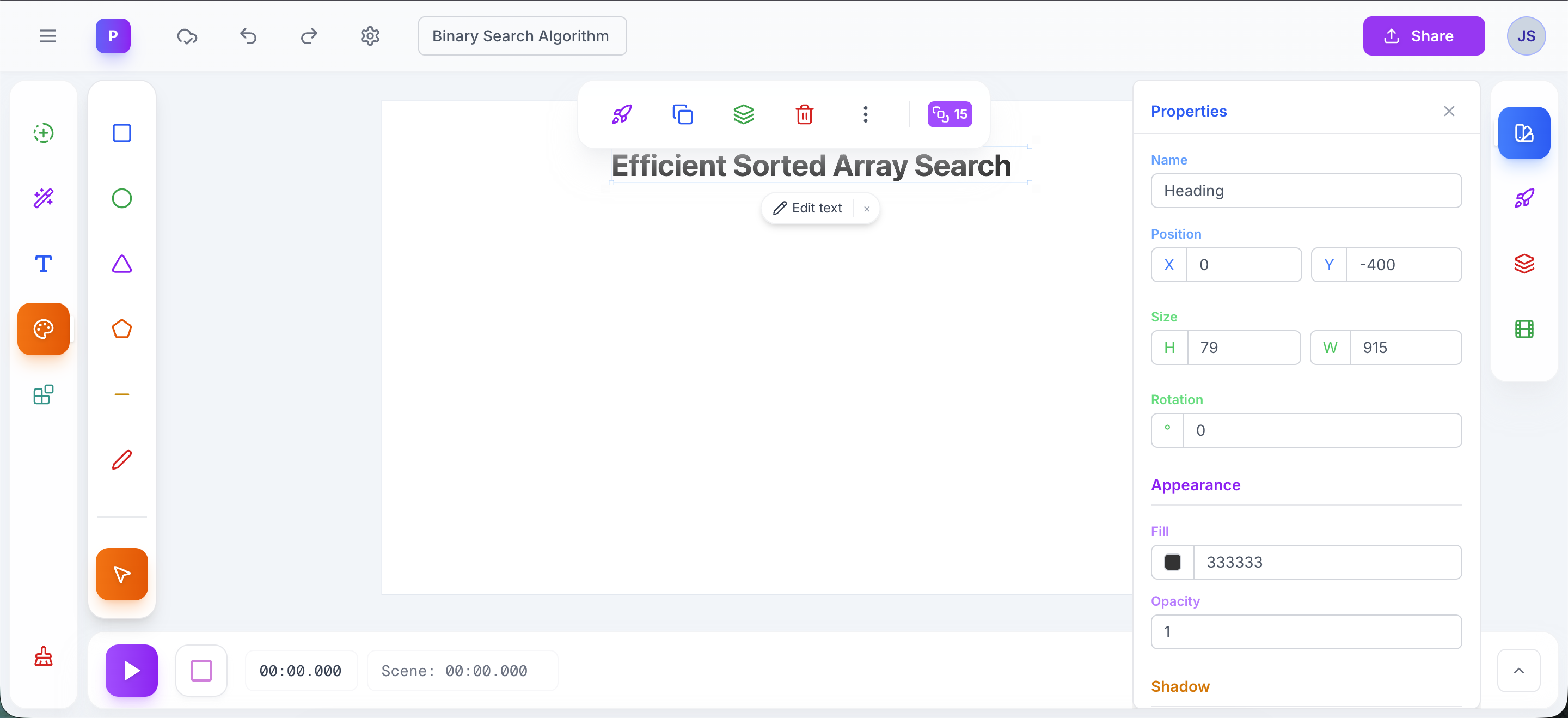Click the Share button
1568x718 pixels.
pyautogui.click(x=1424, y=36)
